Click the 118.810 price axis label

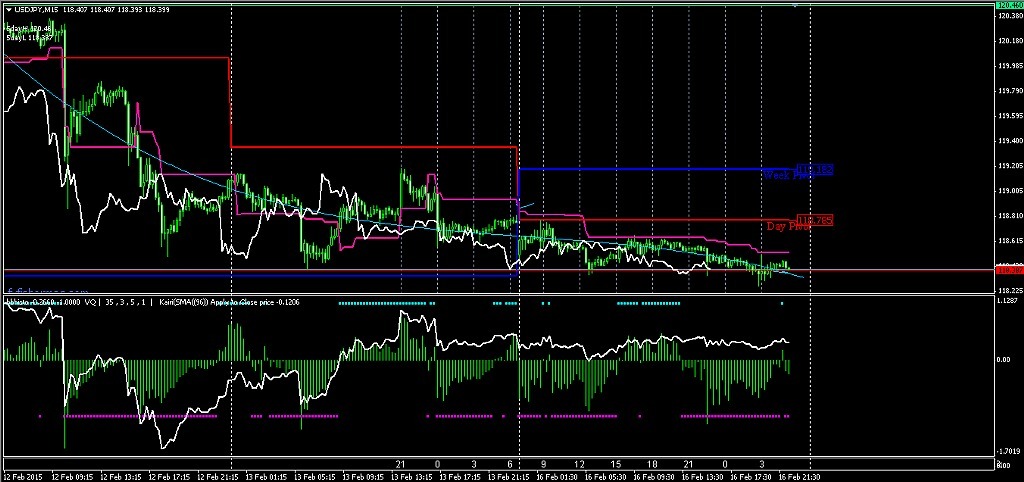point(1009,216)
